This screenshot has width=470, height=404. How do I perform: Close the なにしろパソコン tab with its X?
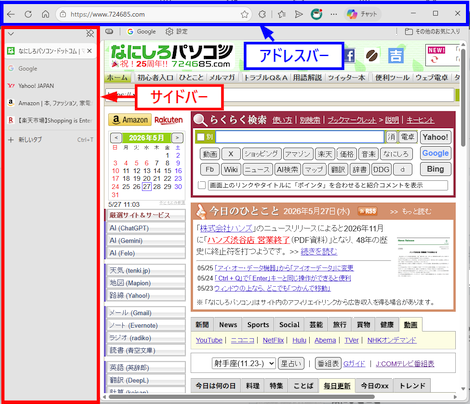click(89, 51)
